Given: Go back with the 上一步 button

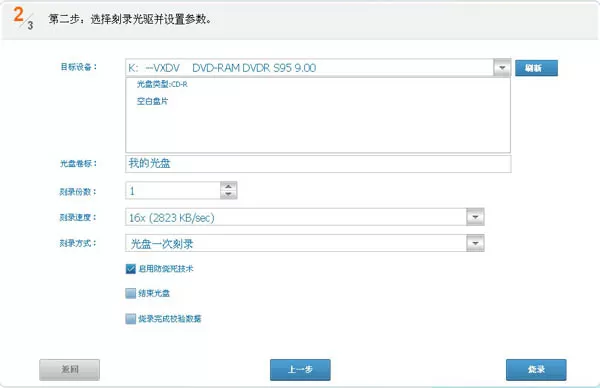Looking at the screenshot, I should pos(300,370).
